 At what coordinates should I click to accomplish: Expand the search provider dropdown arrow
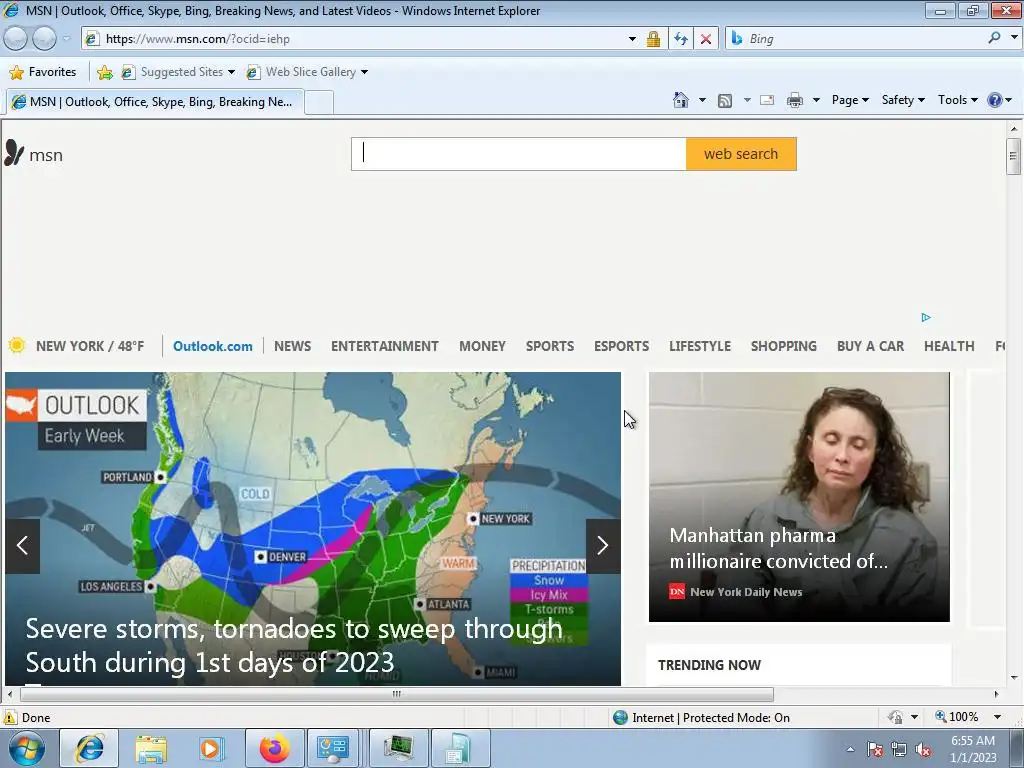pos(1014,38)
